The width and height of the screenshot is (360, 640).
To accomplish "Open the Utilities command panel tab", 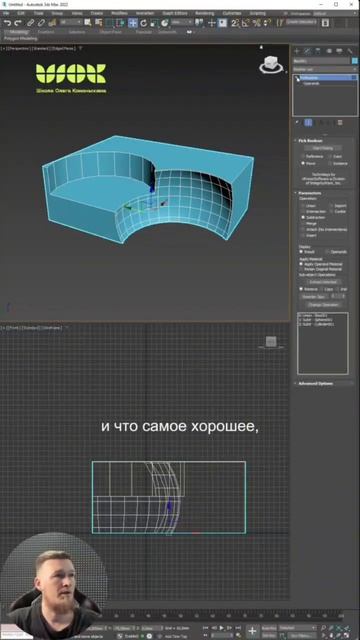I will (x=350, y=51).
